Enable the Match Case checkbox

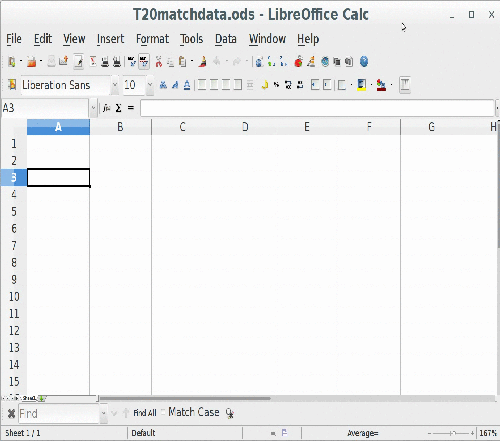163,412
